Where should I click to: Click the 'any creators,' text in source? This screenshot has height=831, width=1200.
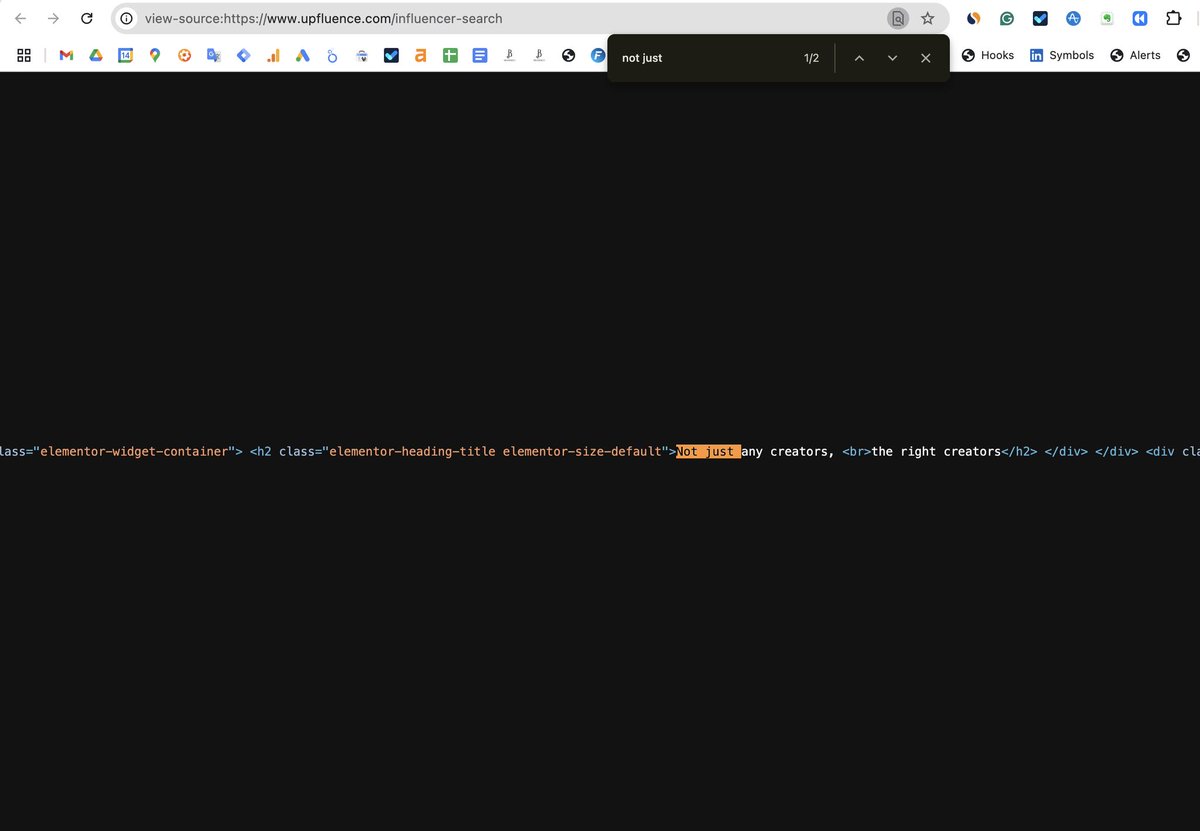click(x=788, y=451)
